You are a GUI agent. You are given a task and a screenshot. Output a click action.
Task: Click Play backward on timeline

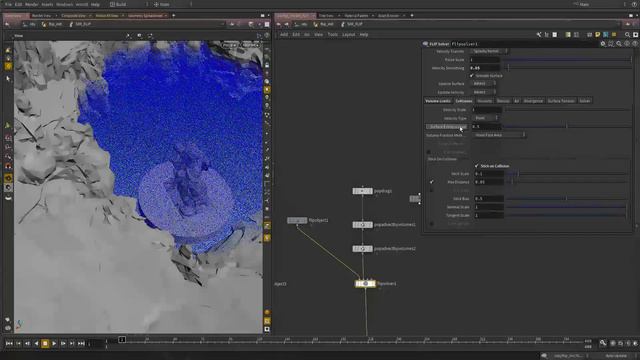(36, 344)
